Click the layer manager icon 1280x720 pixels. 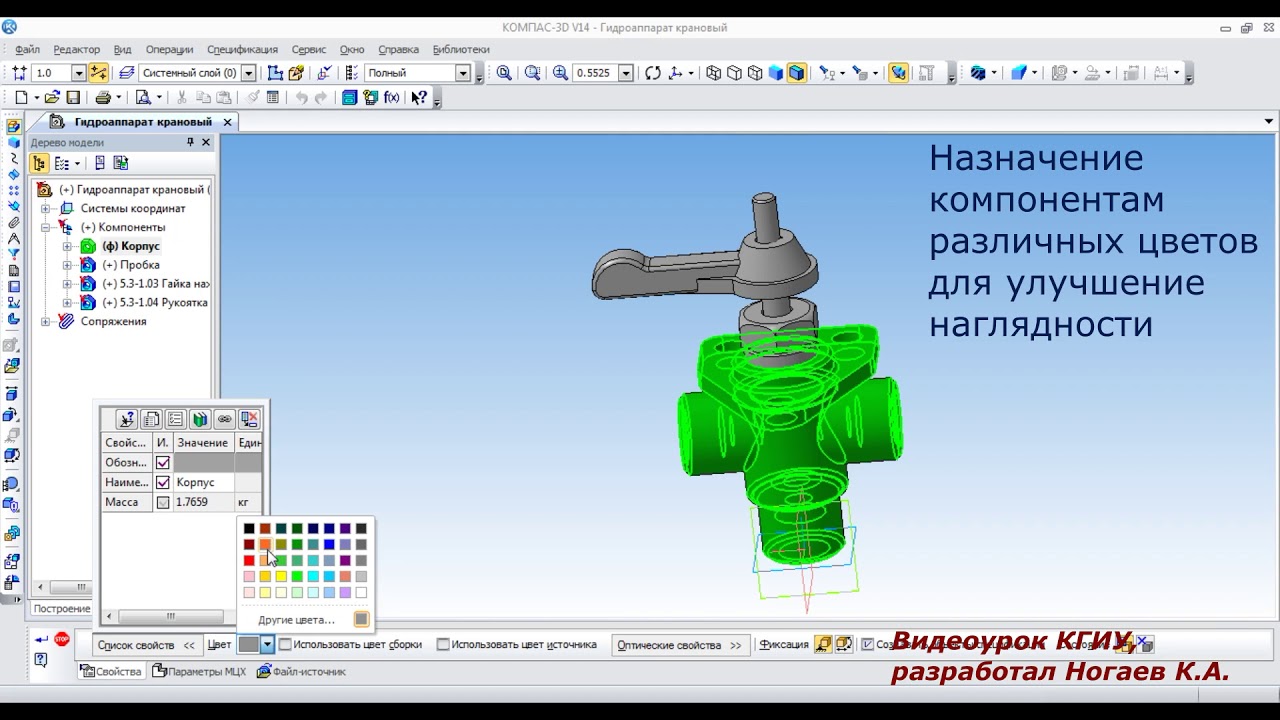pos(127,73)
